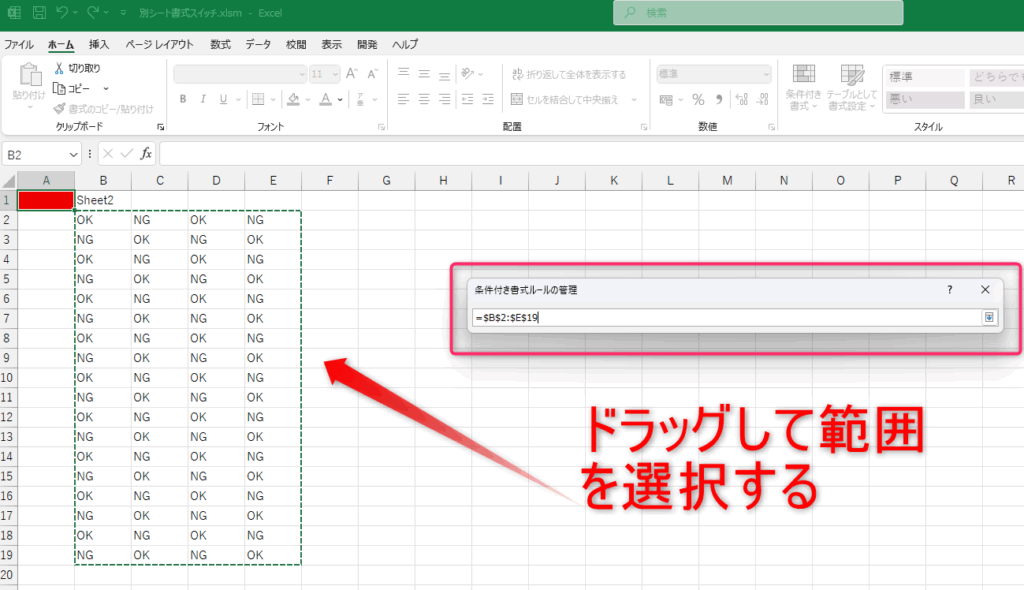The image size is (1024, 590).
Task: Open the Name Box dropdown arrow
Action: [74, 154]
